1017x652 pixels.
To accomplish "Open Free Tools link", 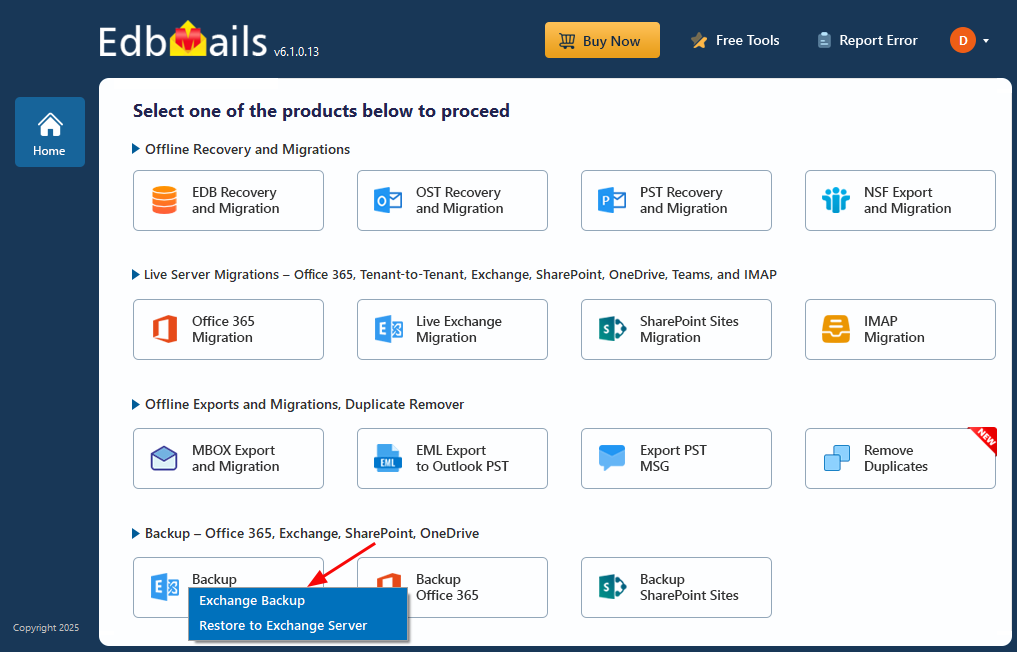I will [736, 40].
